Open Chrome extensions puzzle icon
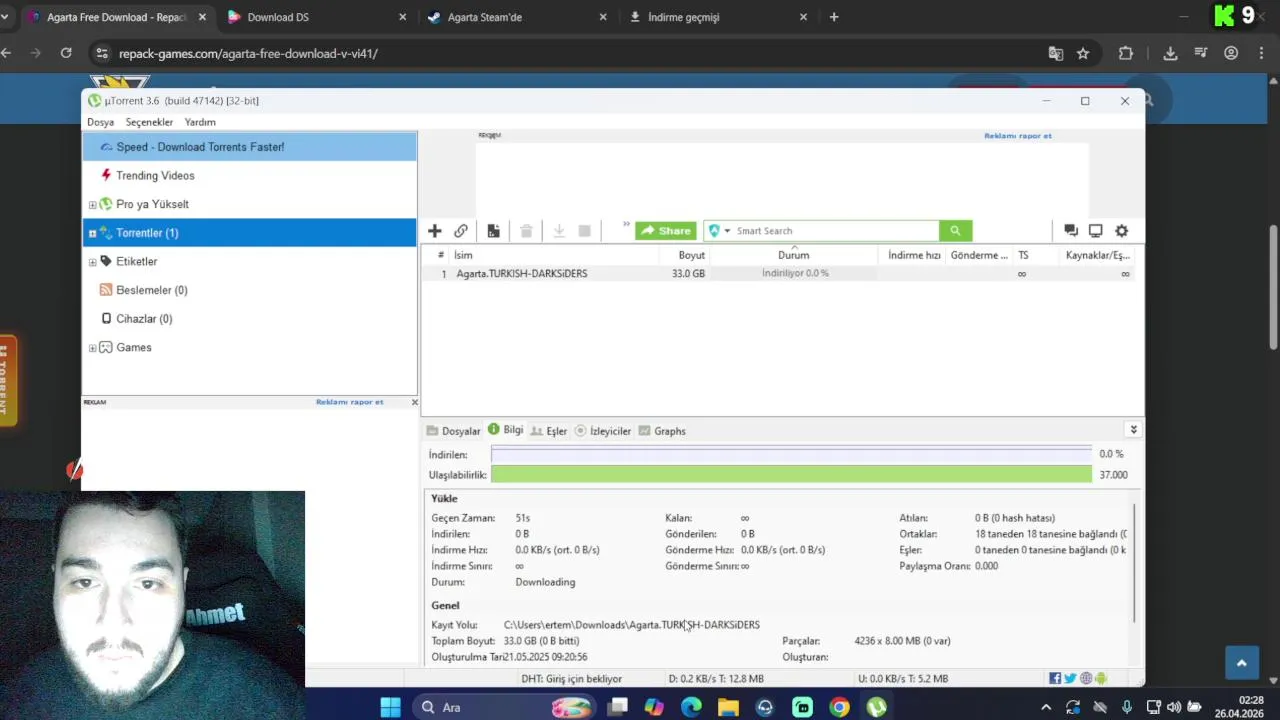The height and width of the screenshot is (720, 1280). (x=1126, y=54)
